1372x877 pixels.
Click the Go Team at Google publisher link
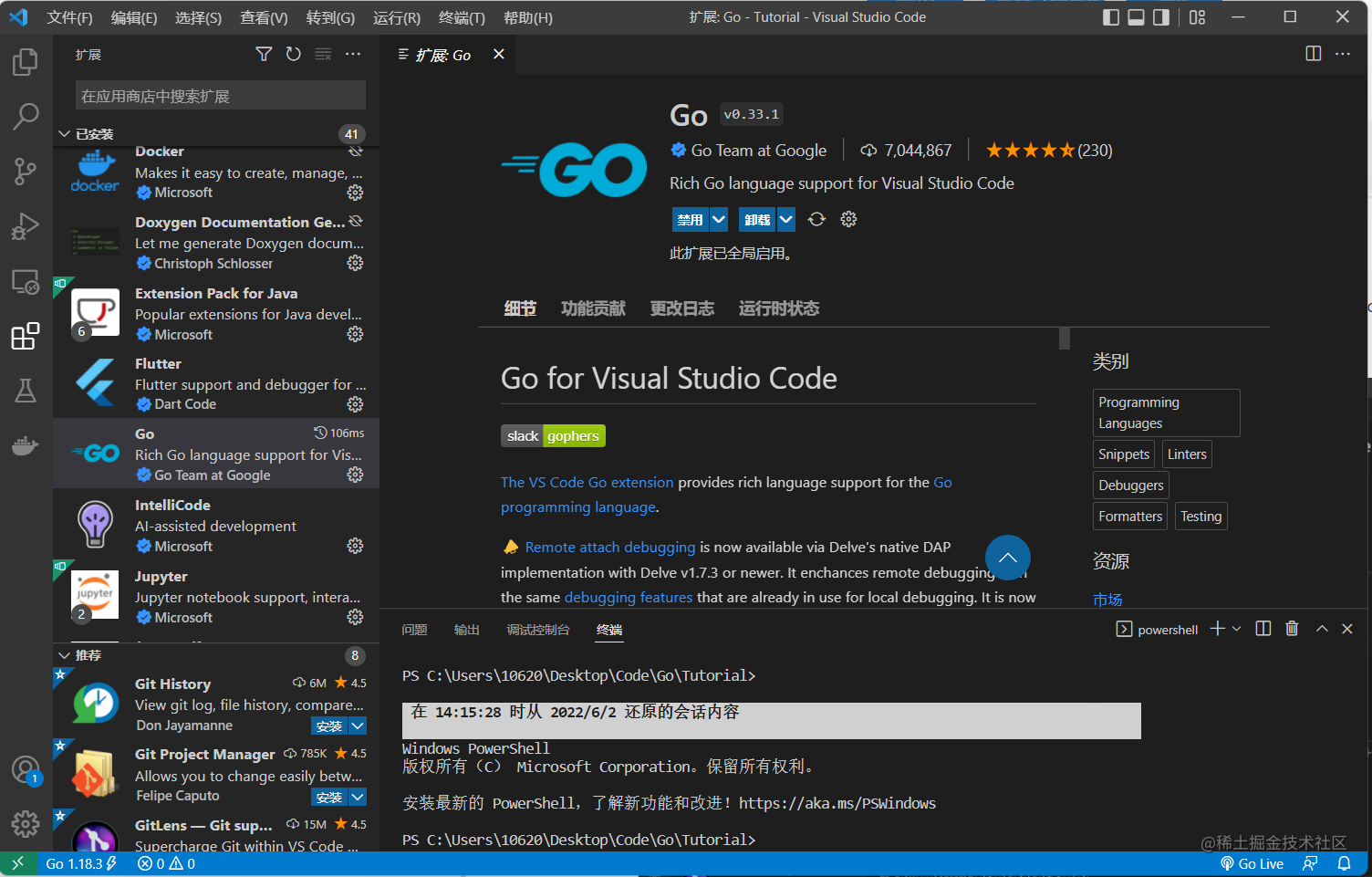pos(759,151)
